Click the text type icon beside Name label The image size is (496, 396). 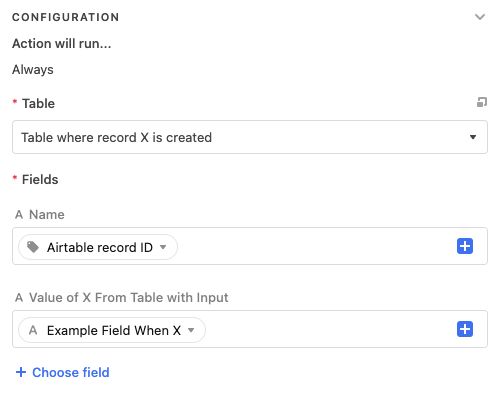(x=19, y=214)
